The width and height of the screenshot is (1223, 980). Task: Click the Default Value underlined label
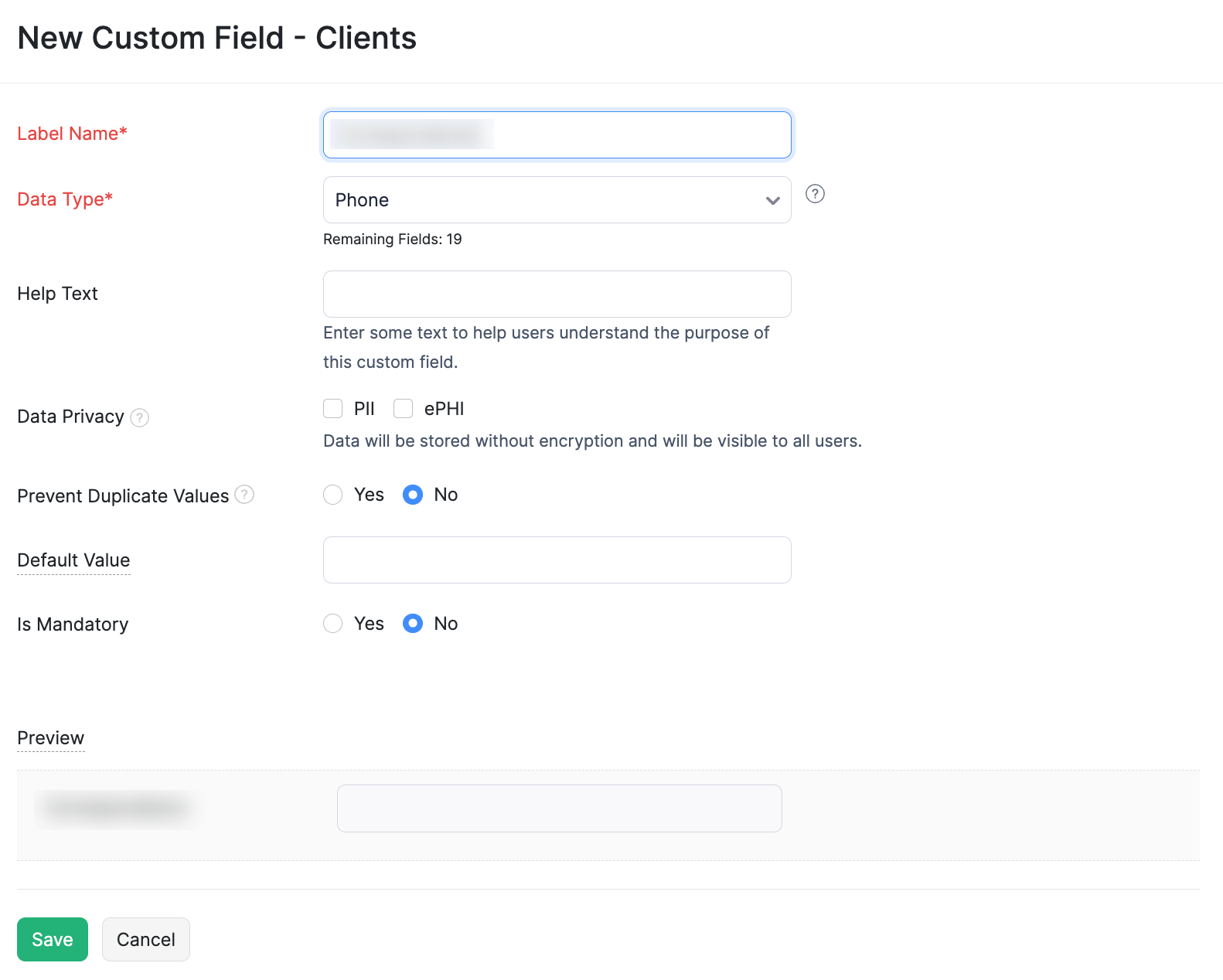point(73,560)
